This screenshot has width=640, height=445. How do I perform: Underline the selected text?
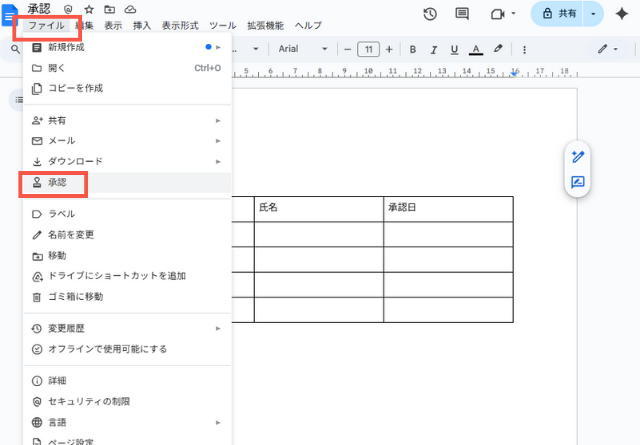pyautogui.click(x=454, y=49)
